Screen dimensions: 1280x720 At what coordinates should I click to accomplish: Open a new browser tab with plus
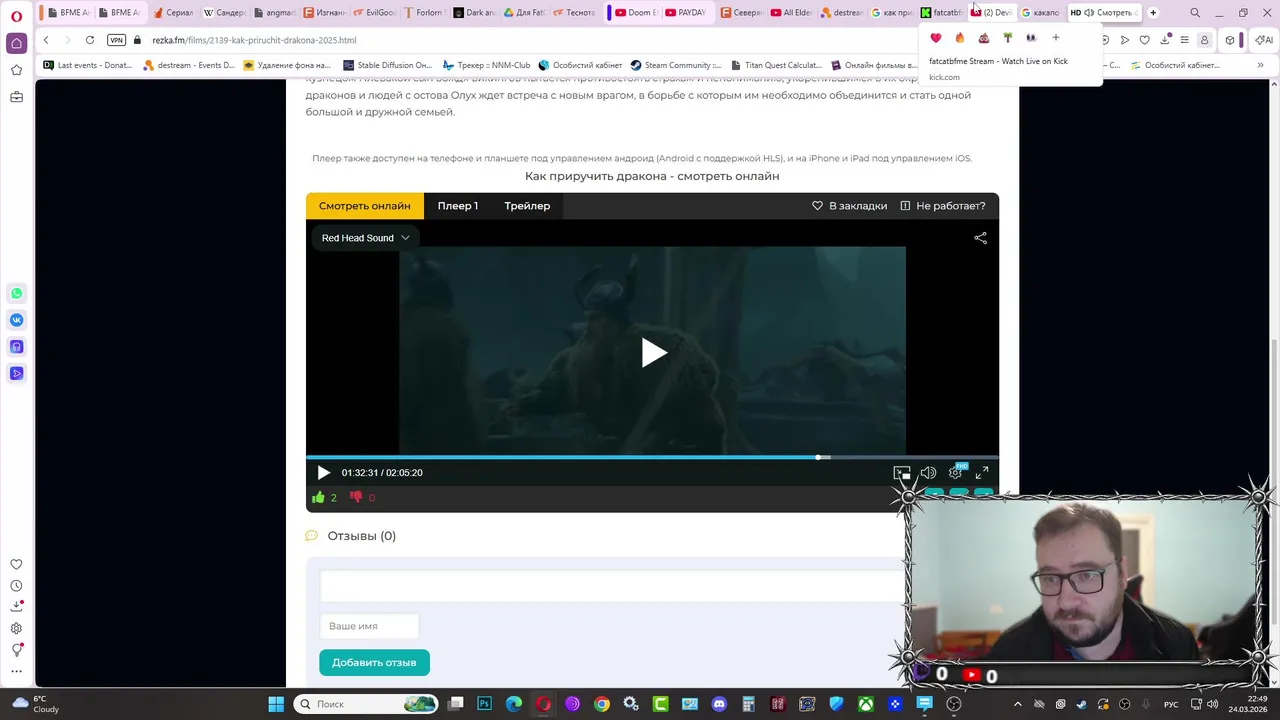coord(1153,13)
